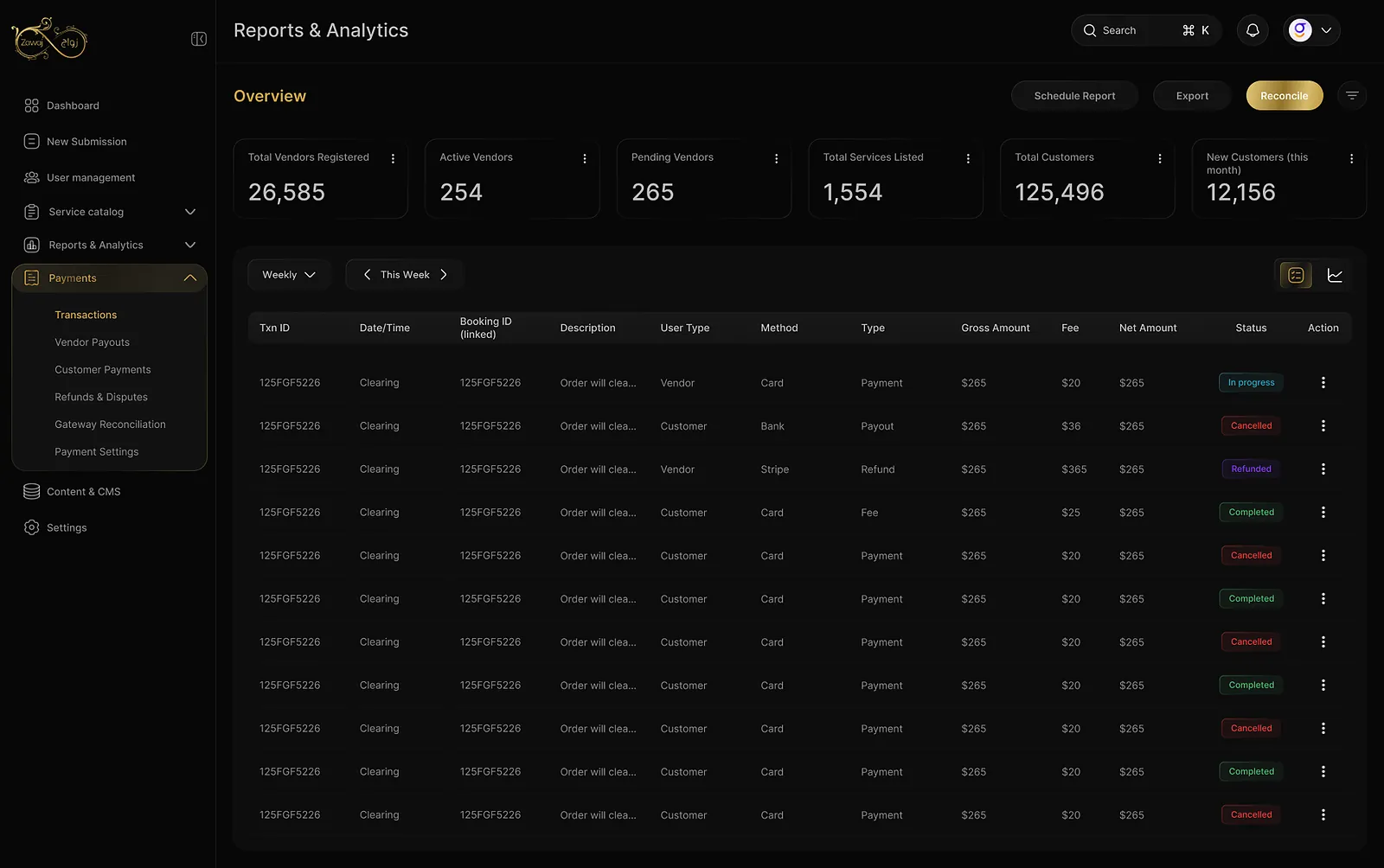Click the Refunded status badge

coord(1251,469)
